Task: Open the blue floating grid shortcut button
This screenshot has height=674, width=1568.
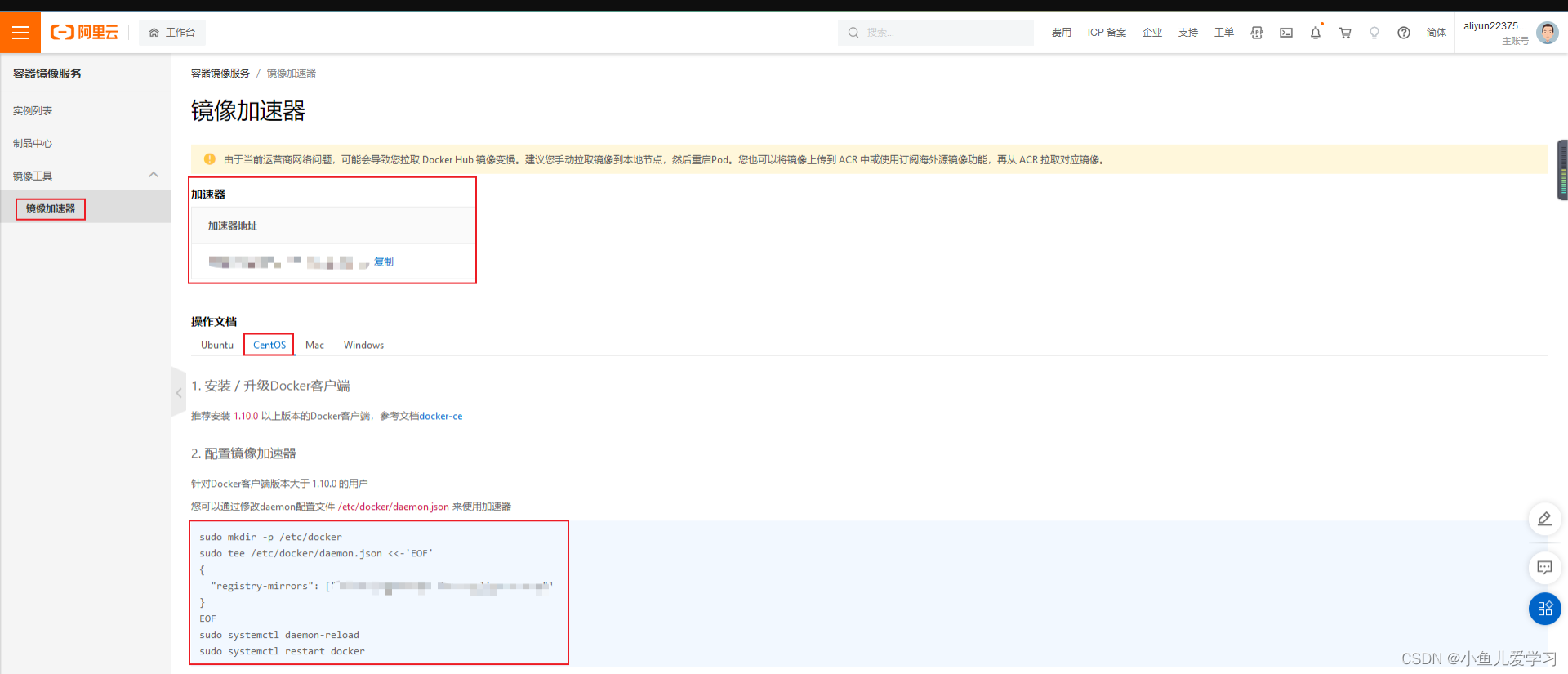Action: pos(1544,609)
